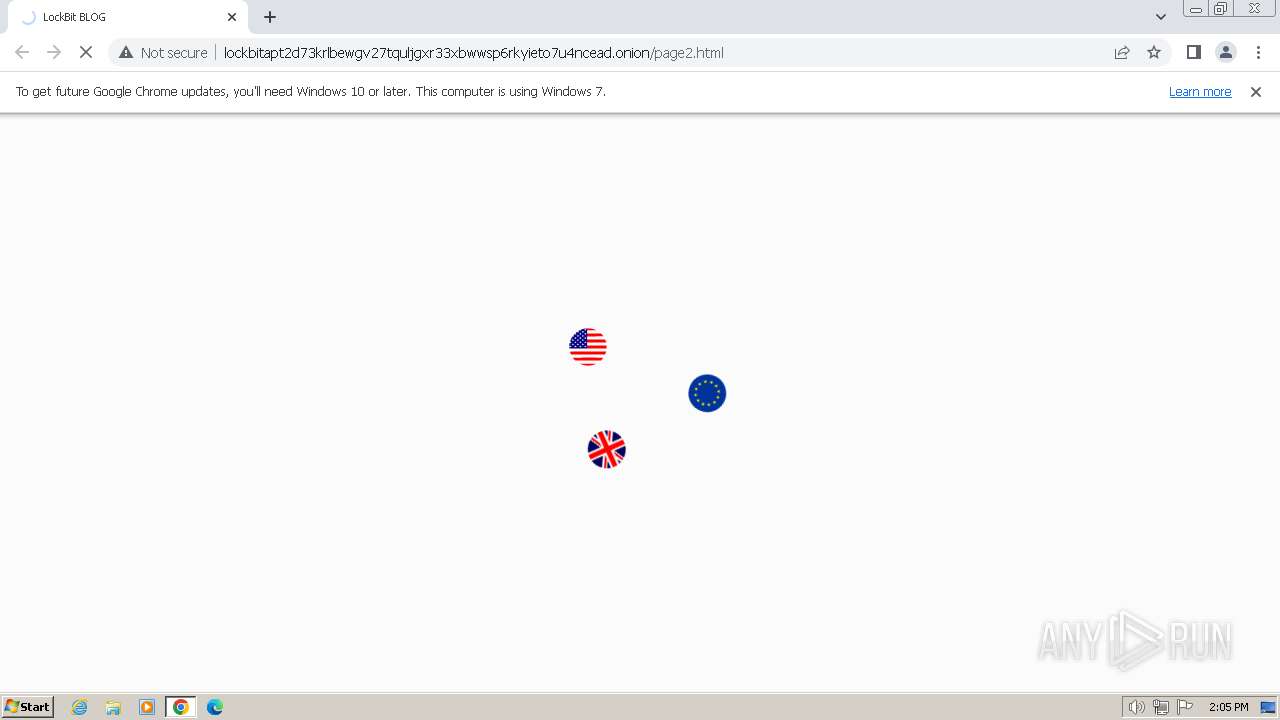Open Windows Media Player from taskbar
Image resolution: width=1280 pixels, height=720 pixels.
click(x=147, y=707)
